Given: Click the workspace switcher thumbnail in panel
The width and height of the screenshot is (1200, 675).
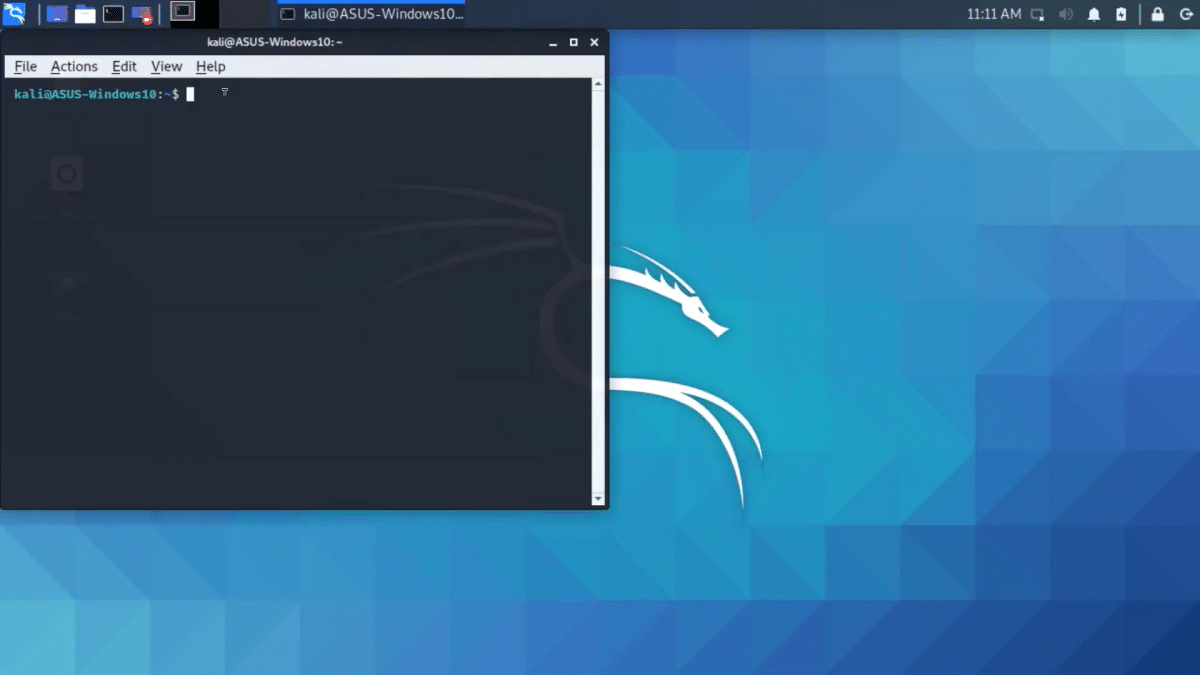Looking at the screenshot, I should pyautogui.click(x=182, y=13).
